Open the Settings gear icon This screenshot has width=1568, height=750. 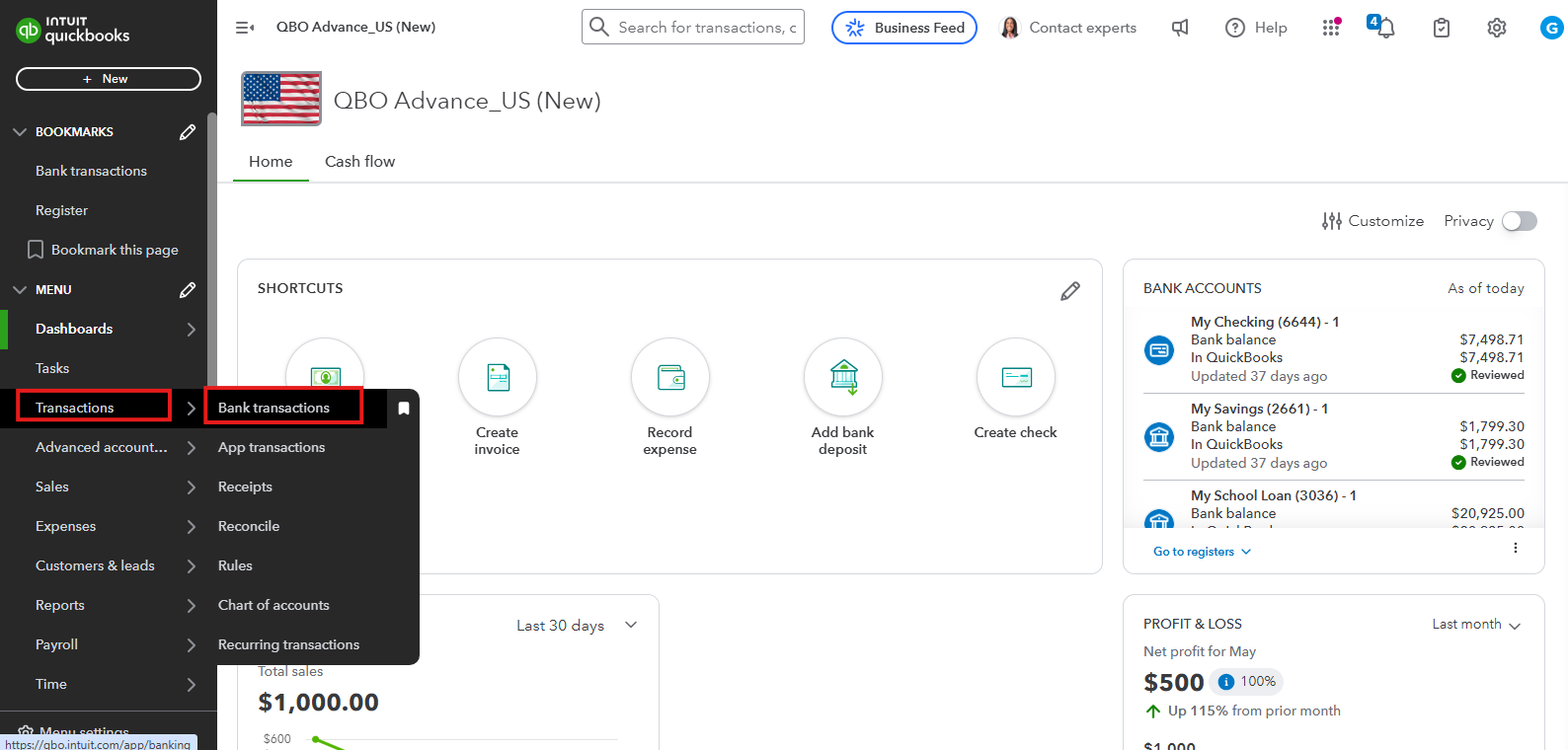[x=1497, y=28]
